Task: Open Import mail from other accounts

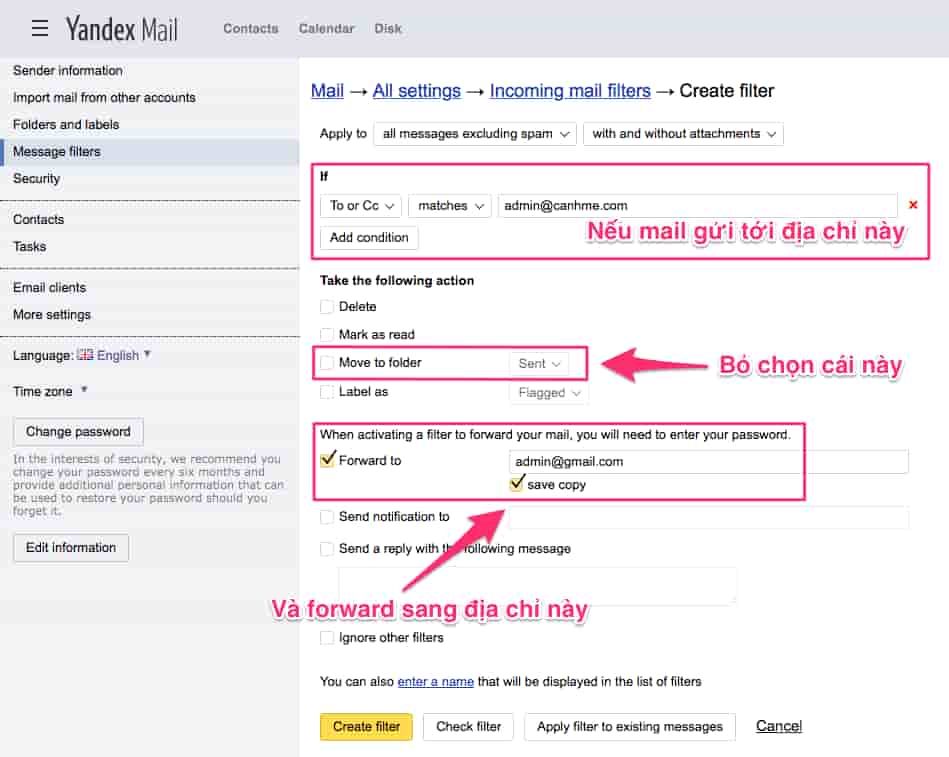Action: coord(104,97)
